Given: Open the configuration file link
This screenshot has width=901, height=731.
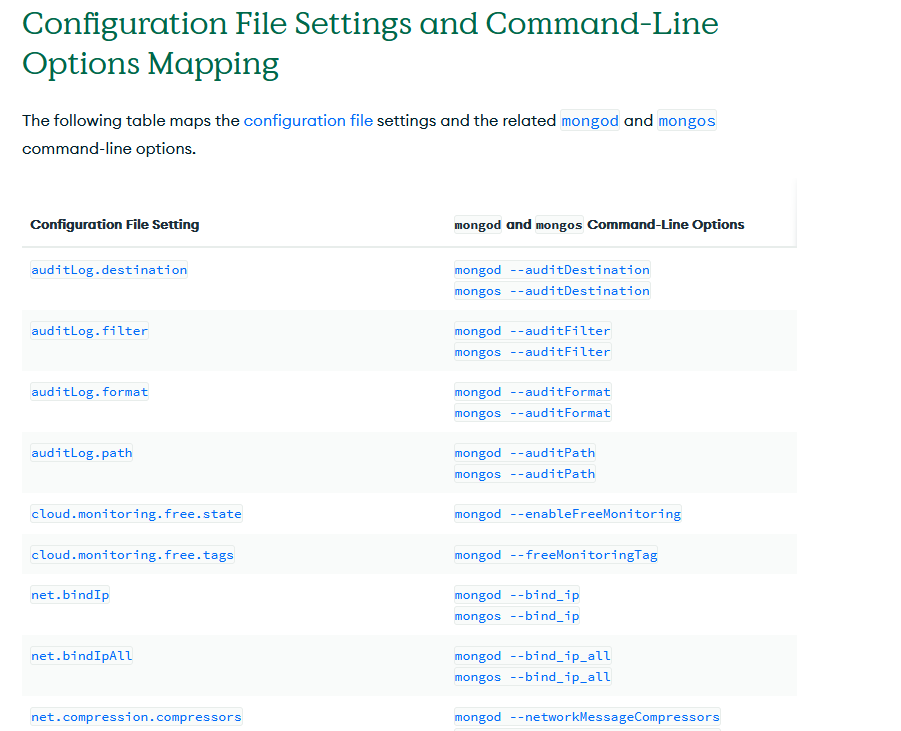Looking at the screenshot, I should coord(308,121).
